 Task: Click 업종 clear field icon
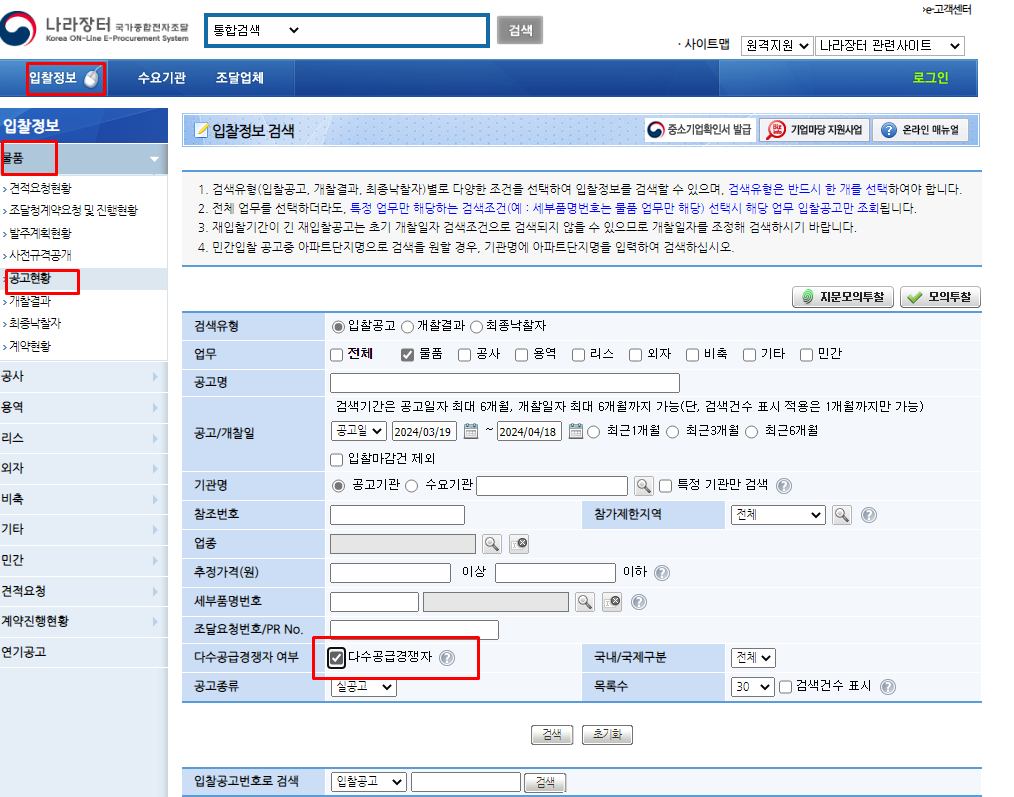tap(519, 543)
